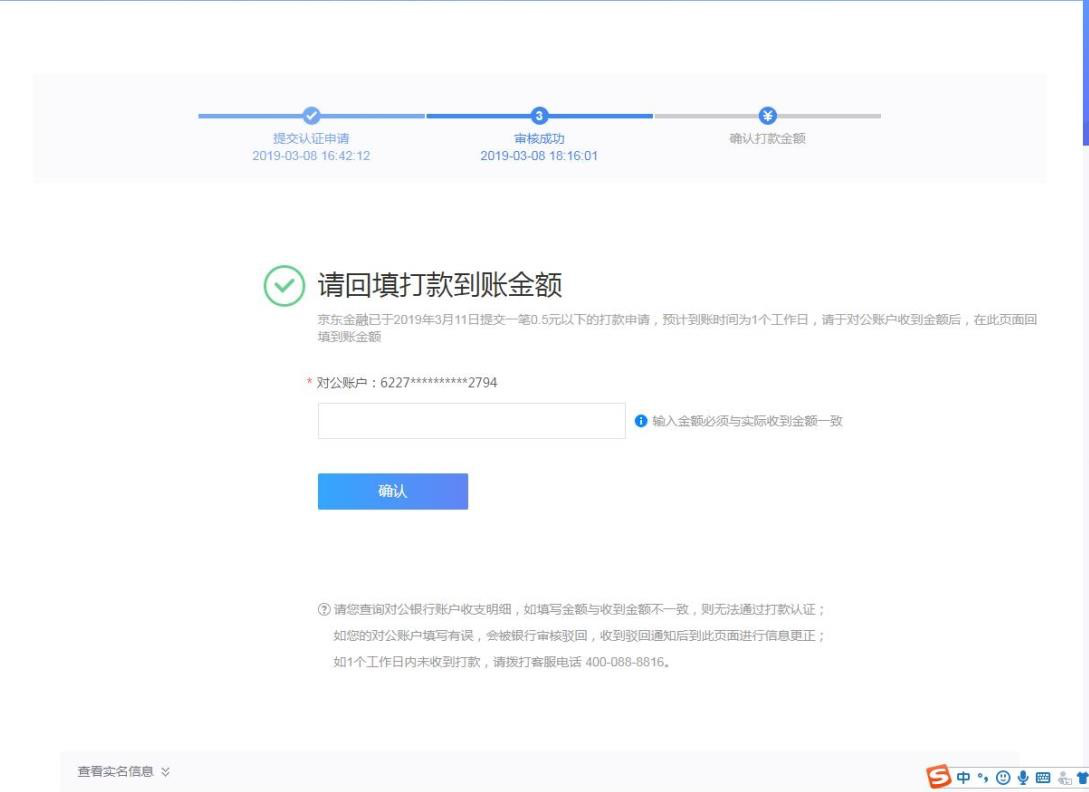The image size is (1089, 792).
Task: Activate voice input via microphone icon
Action: [x=1023, y=777]
